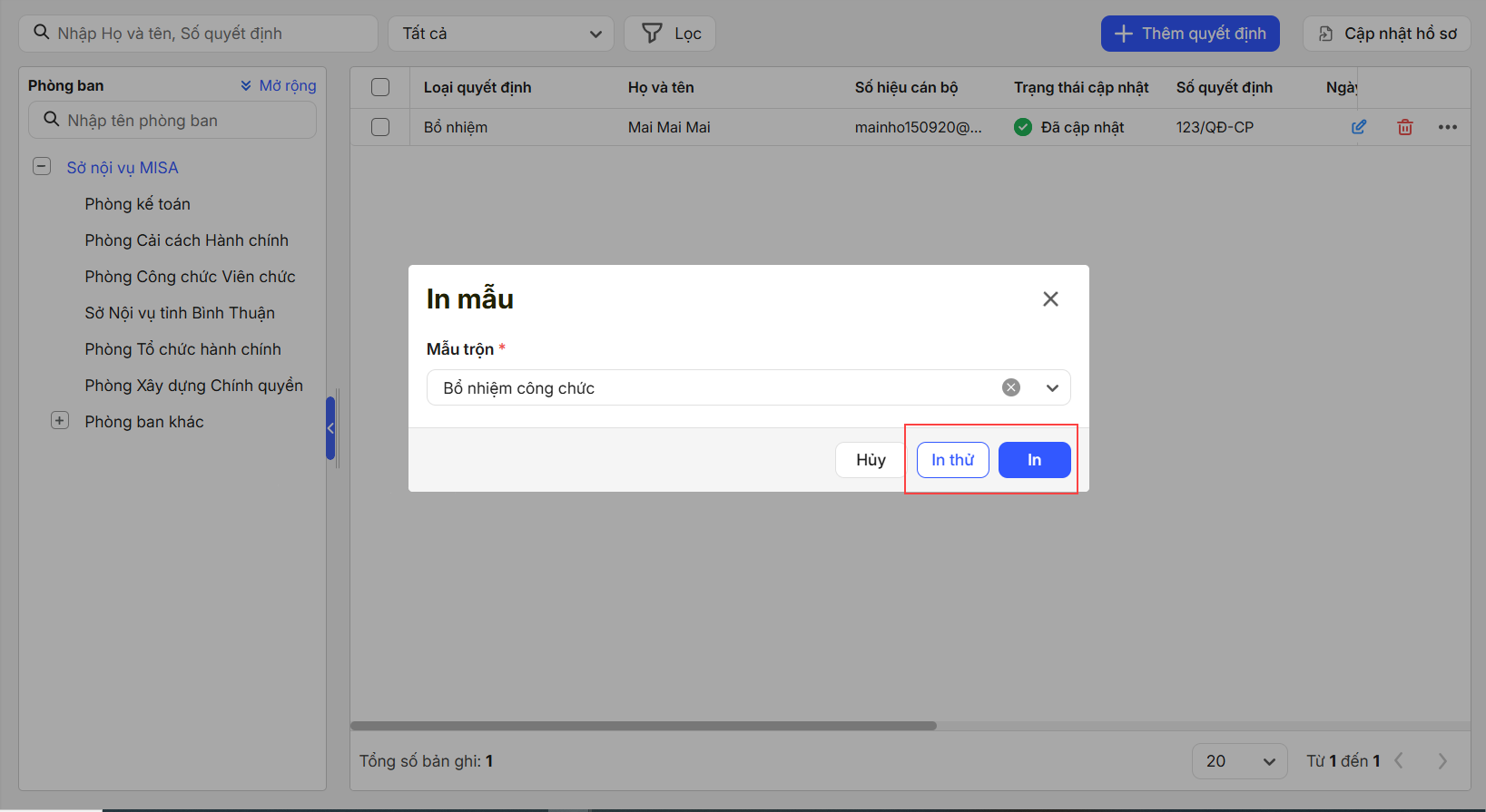Select Phòng kế toán in department tree
The image size is (1486, 812).
click(x=137, y=204)
